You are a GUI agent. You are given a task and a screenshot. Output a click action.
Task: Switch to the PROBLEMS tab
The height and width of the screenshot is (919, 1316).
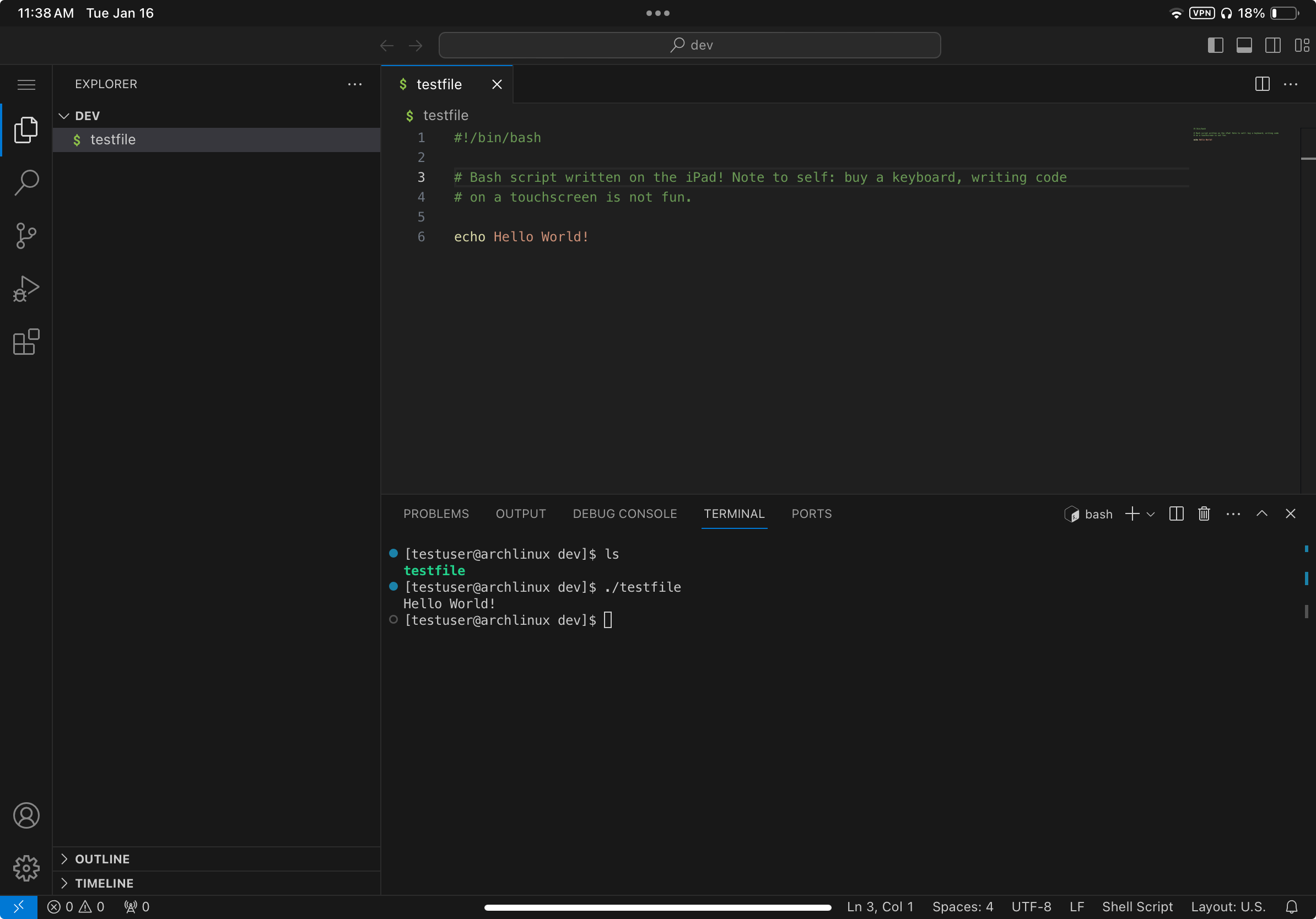pyautogui.click(x=435, y=513)
